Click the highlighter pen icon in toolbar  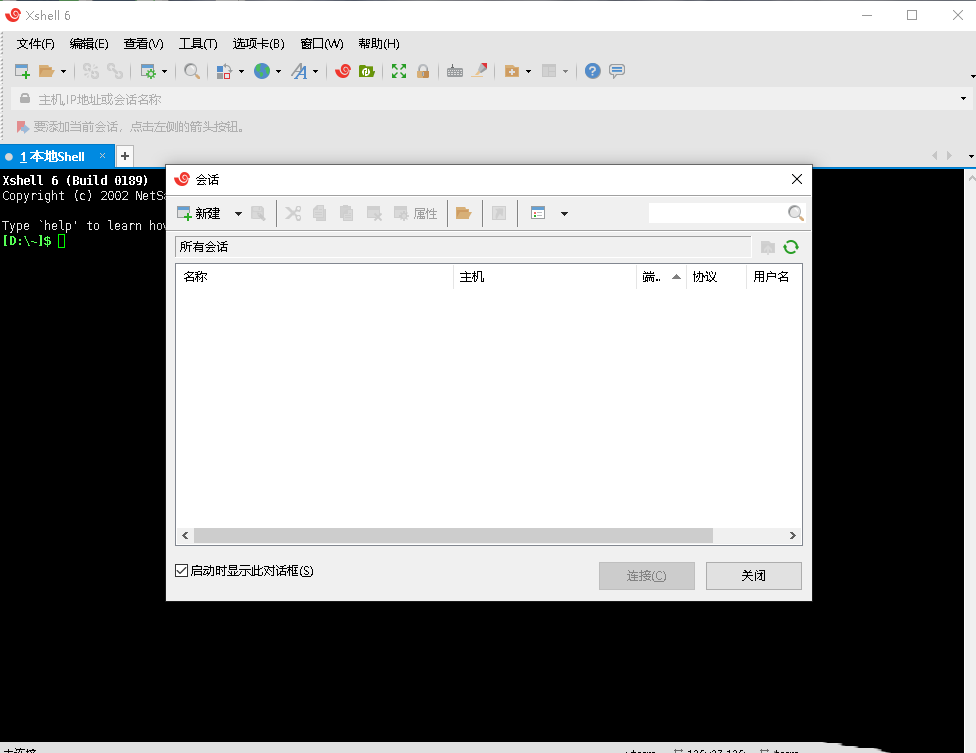click(x=479, y=71)
